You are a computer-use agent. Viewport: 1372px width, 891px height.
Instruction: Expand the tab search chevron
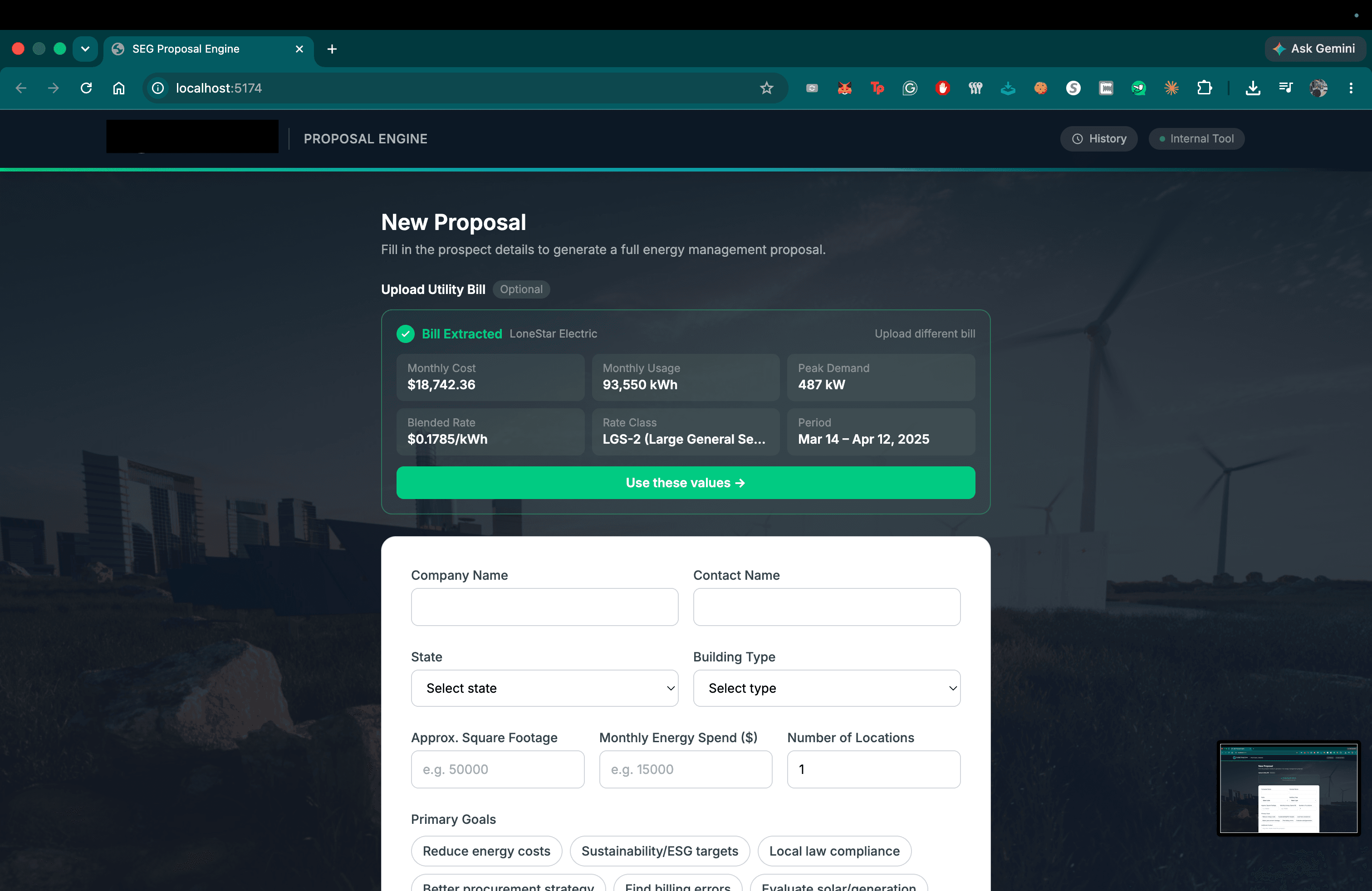pos(85,49)
